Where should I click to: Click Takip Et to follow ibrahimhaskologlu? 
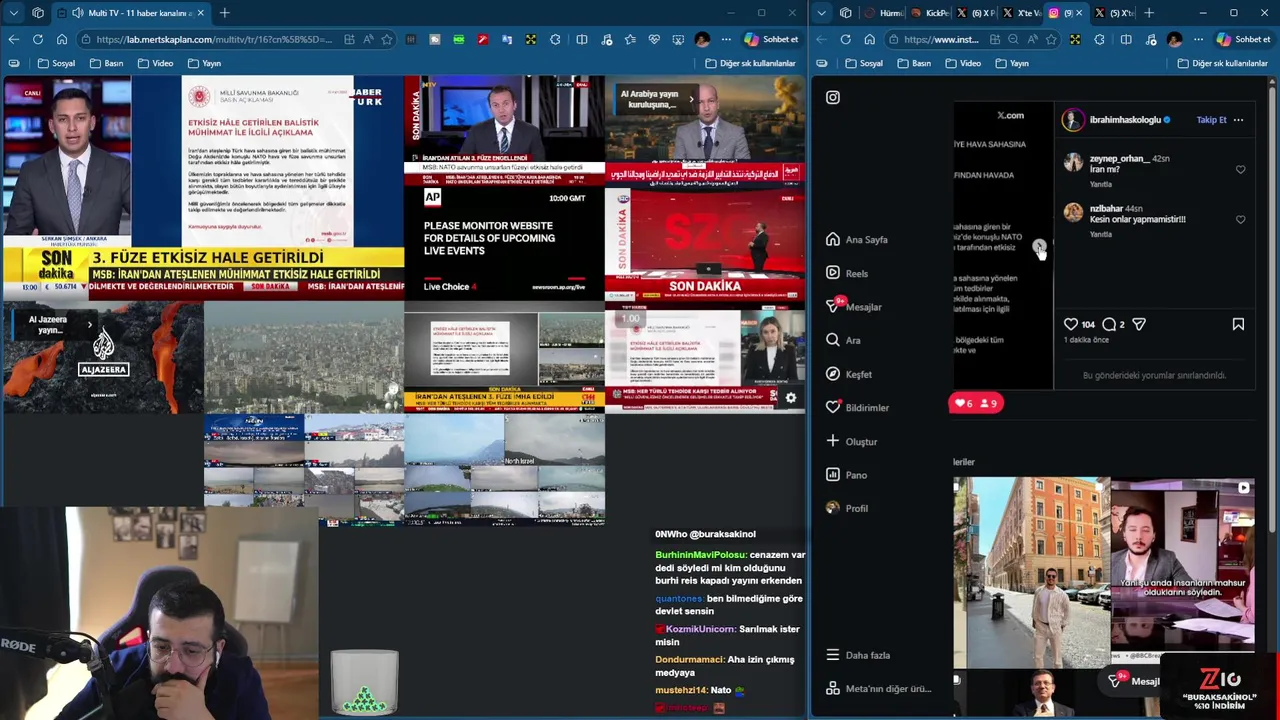pyautogui.click(x=1211, y=120)
